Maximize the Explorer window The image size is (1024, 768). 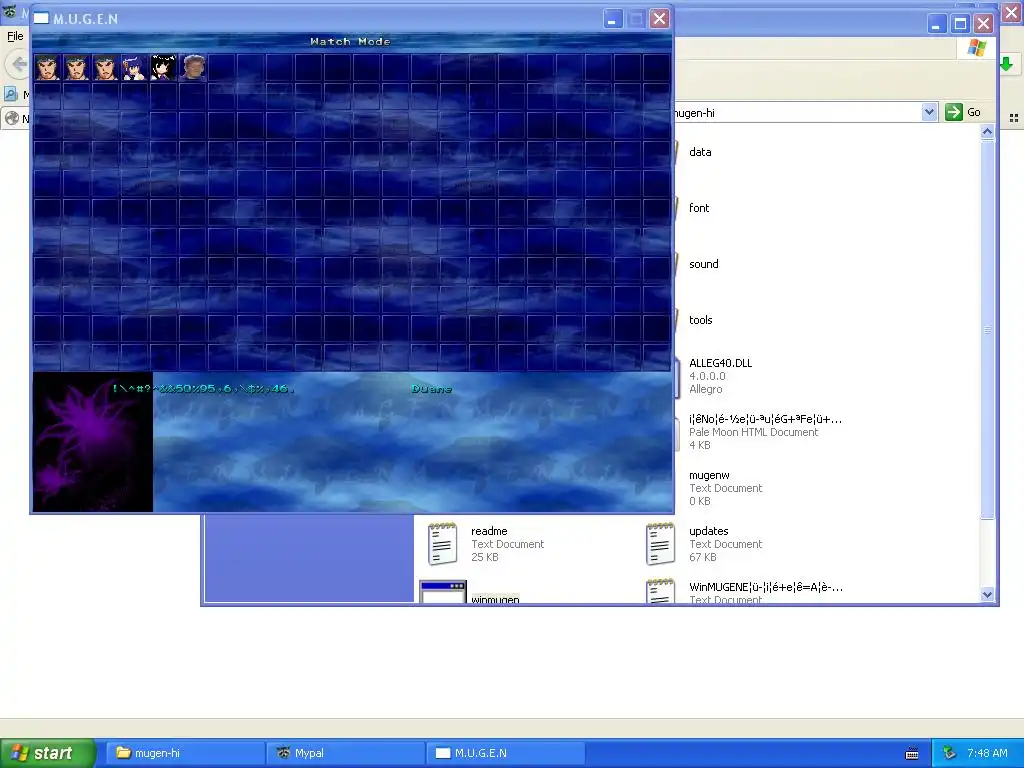point(960,24)
